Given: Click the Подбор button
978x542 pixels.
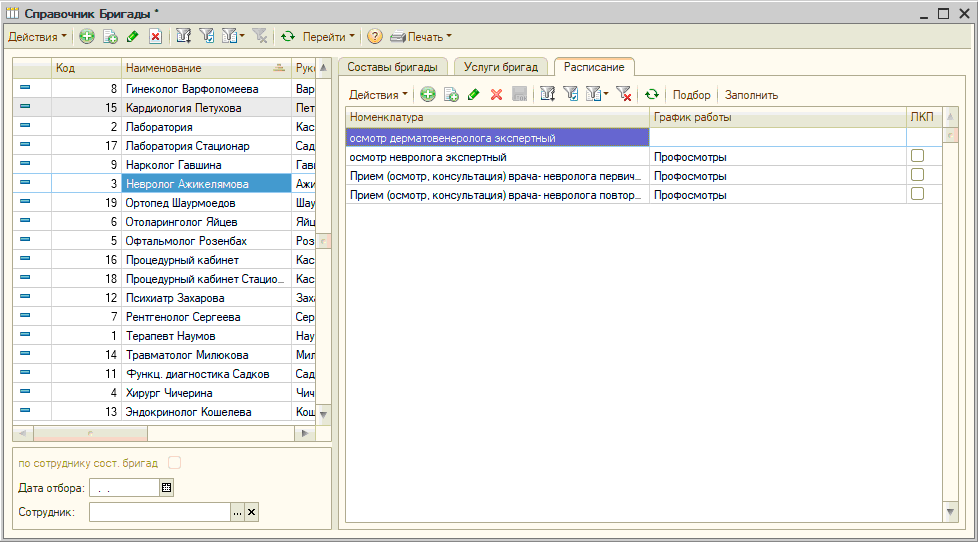Looking at the screenshot, I should (692, 95).
